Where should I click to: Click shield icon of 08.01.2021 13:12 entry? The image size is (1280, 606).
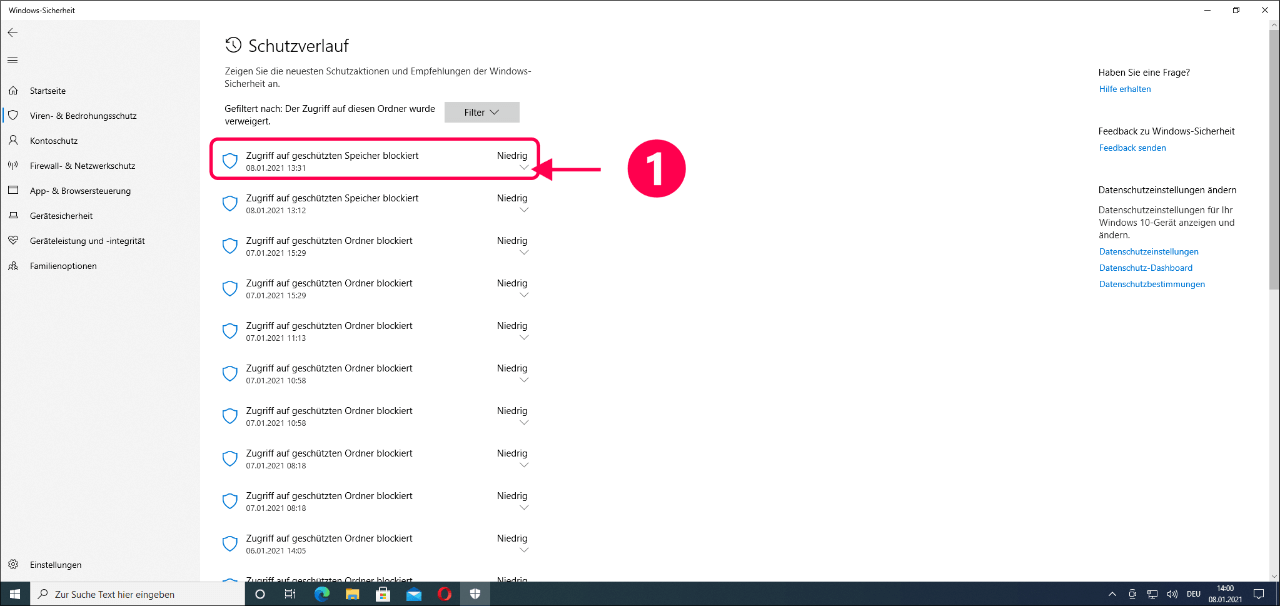click(x=229, y=203)
